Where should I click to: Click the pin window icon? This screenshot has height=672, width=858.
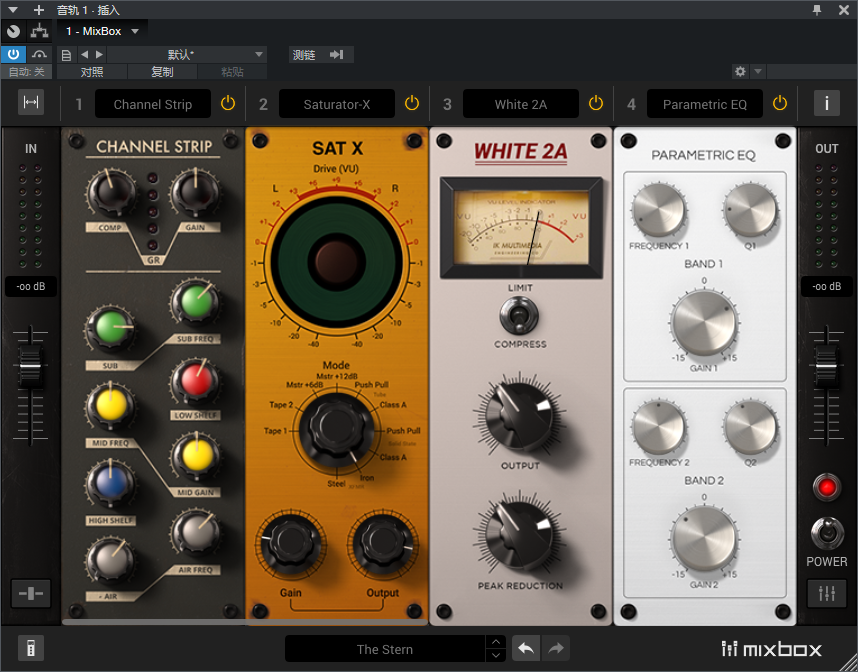[x=817, y=10]
